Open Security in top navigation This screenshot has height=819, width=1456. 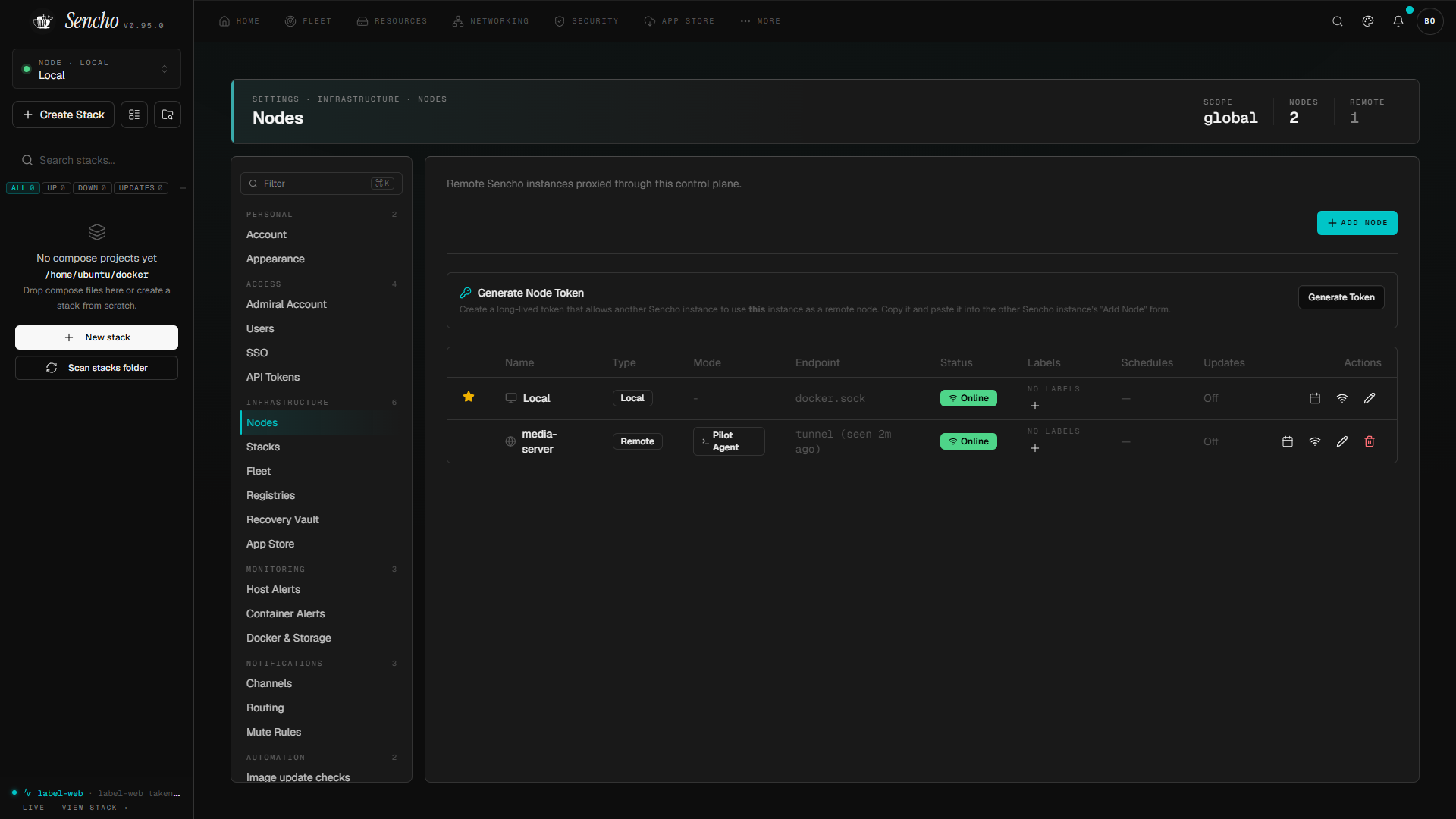pos(586,21)
